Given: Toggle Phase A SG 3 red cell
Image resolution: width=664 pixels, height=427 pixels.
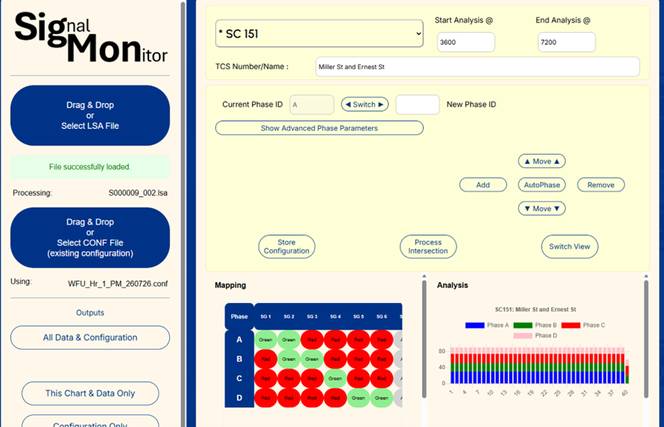Looking at the screenshot, I should (312, 340).
